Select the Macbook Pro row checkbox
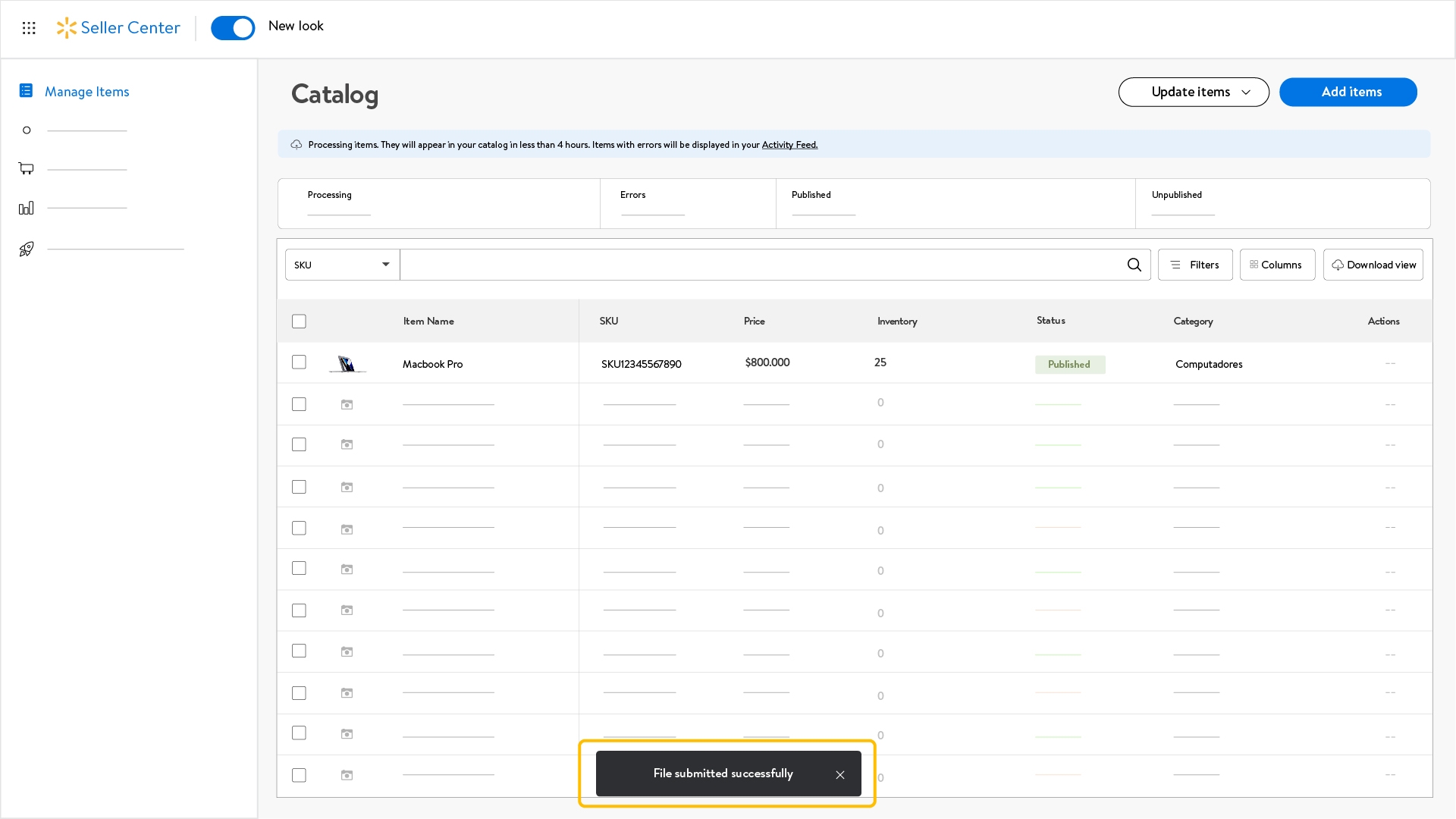Image resolution: width=1456 pixels, height=819 pixels. click(x=299, y=362)
